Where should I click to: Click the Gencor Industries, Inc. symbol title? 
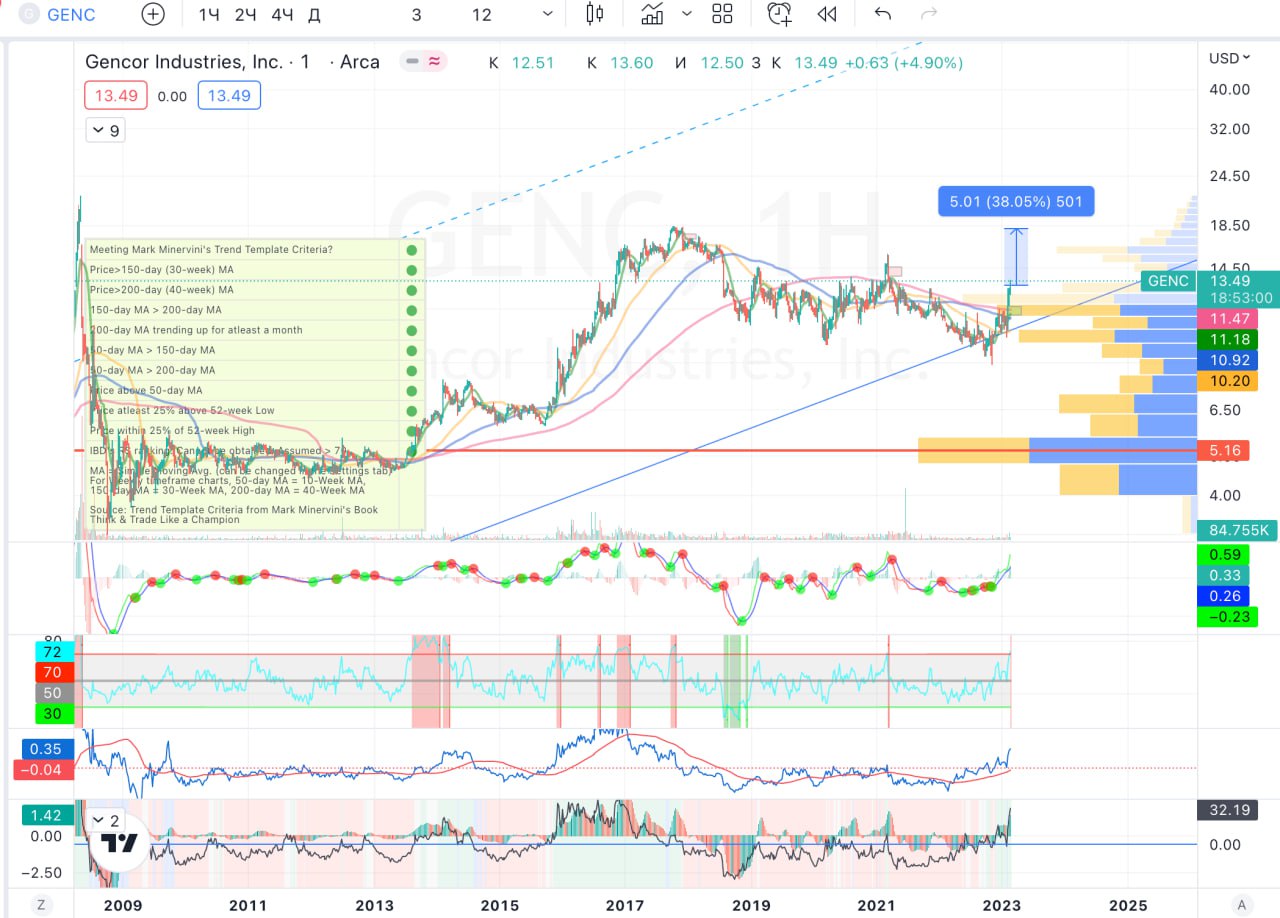coord(184,62)
